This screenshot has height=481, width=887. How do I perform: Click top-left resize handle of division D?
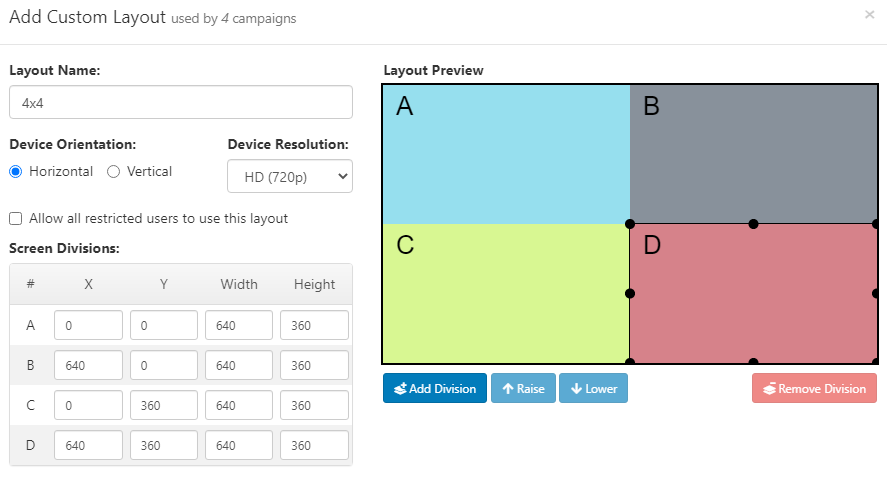coord(630,224)
